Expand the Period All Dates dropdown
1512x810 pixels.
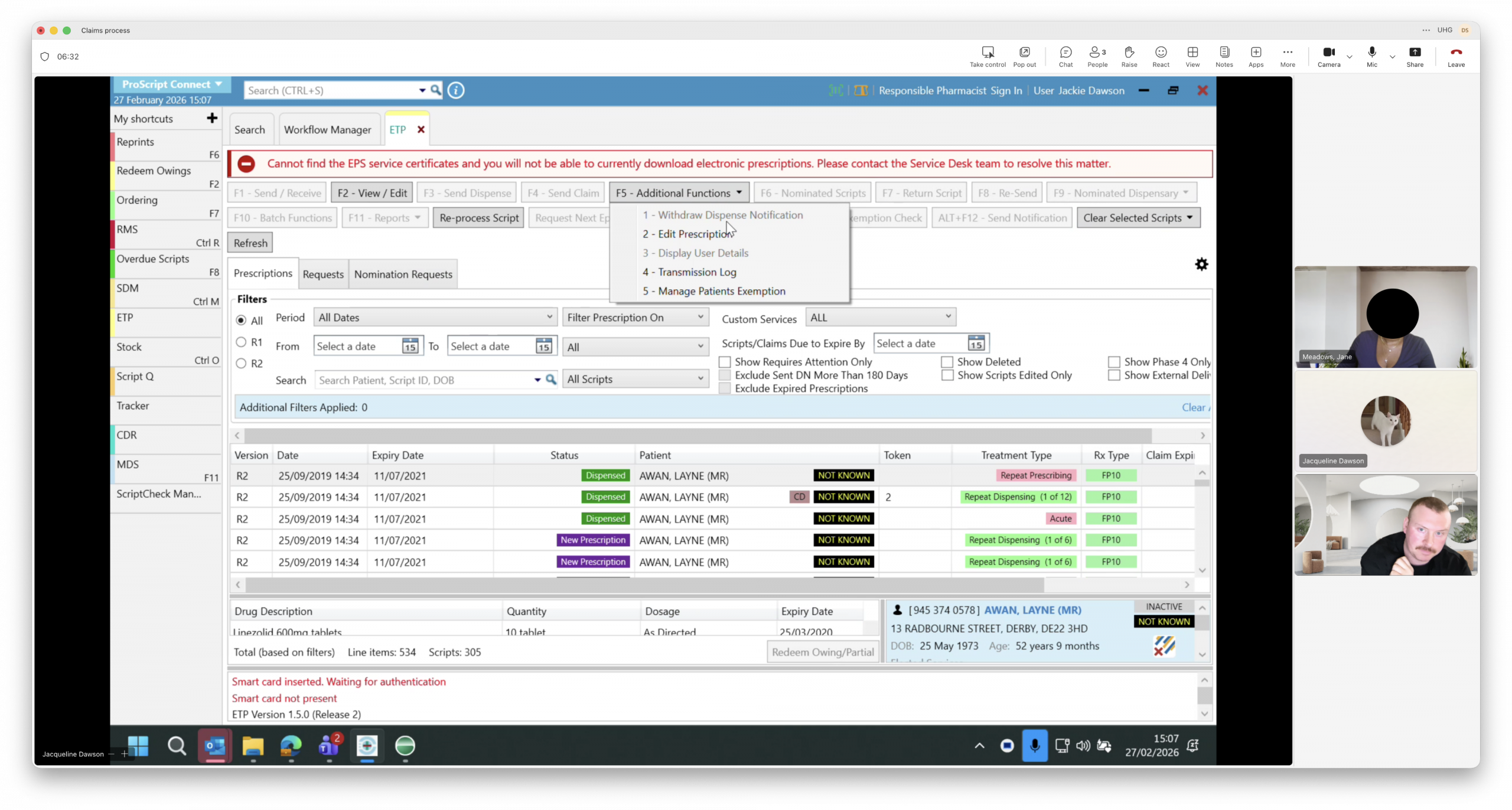pos(435,317)
